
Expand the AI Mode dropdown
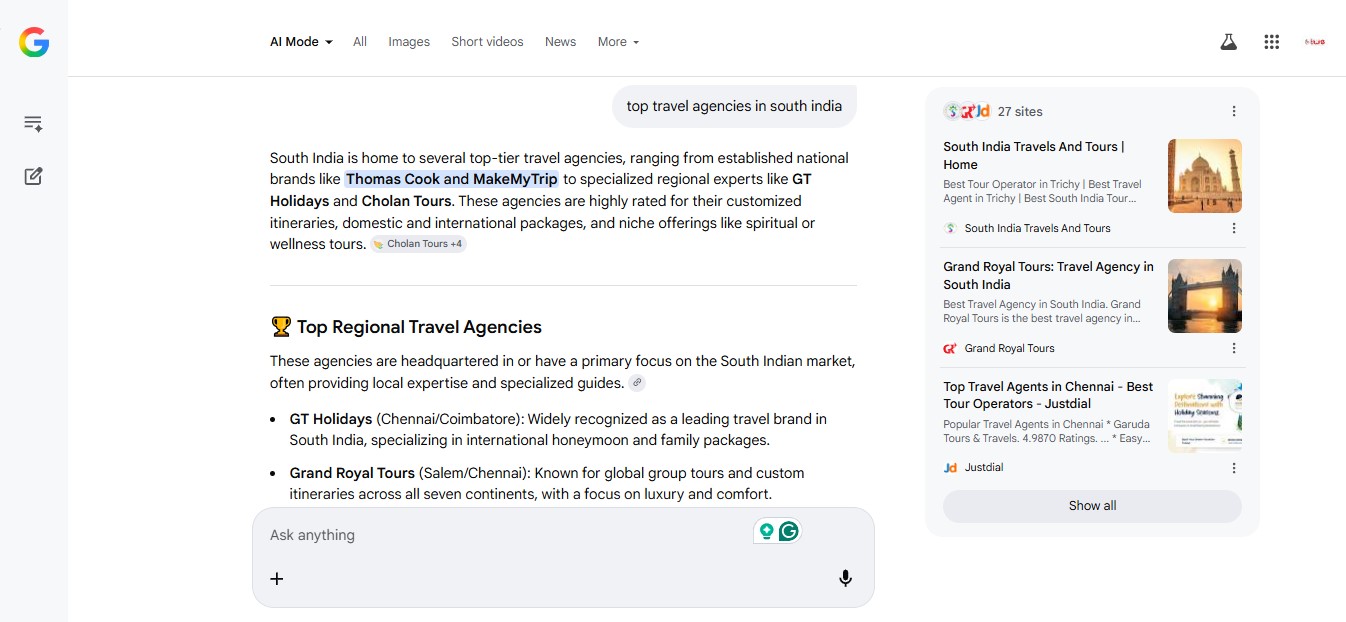pos(301,42)
